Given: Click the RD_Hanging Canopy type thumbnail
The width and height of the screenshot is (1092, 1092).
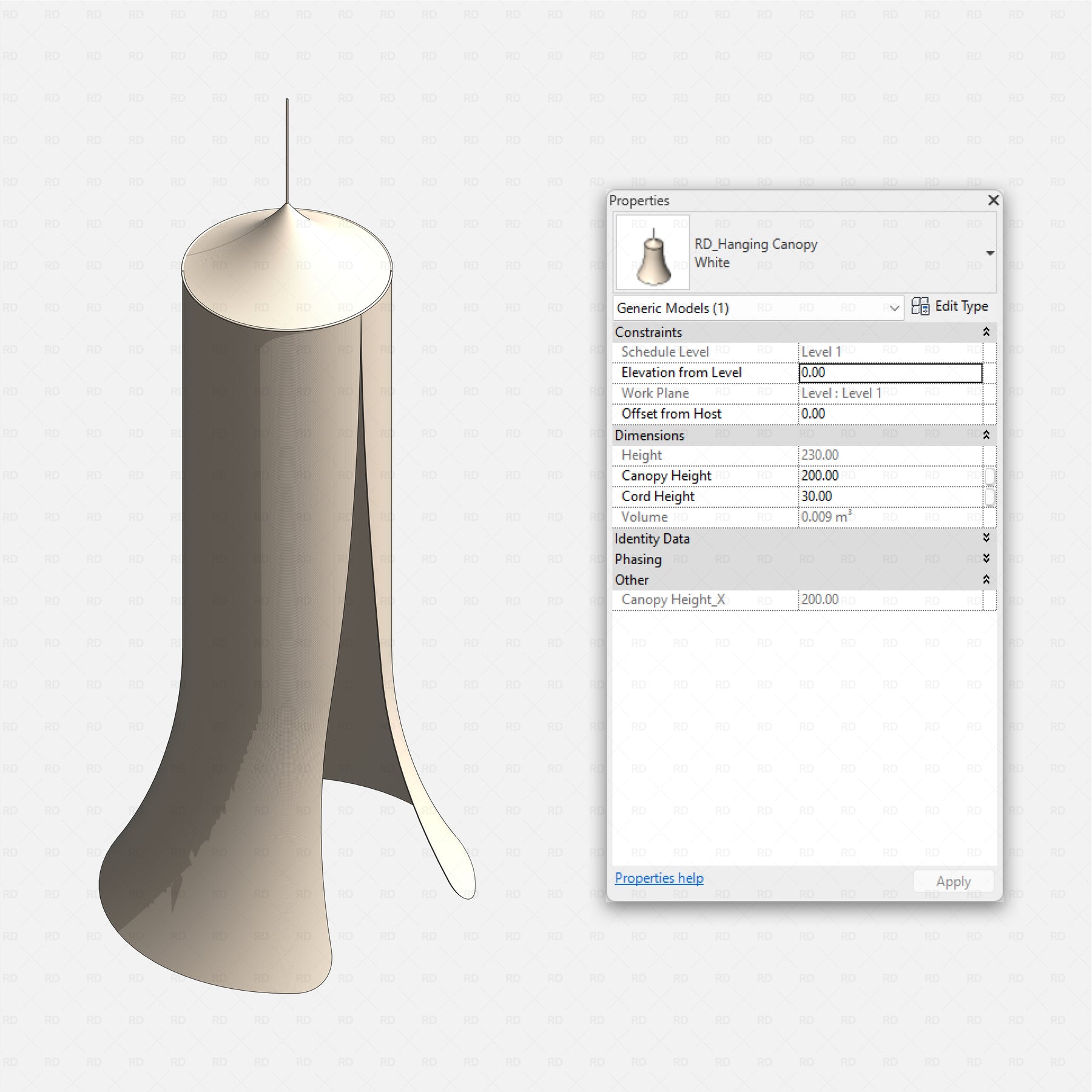Looking at the screenshot, I should (653, 252).
